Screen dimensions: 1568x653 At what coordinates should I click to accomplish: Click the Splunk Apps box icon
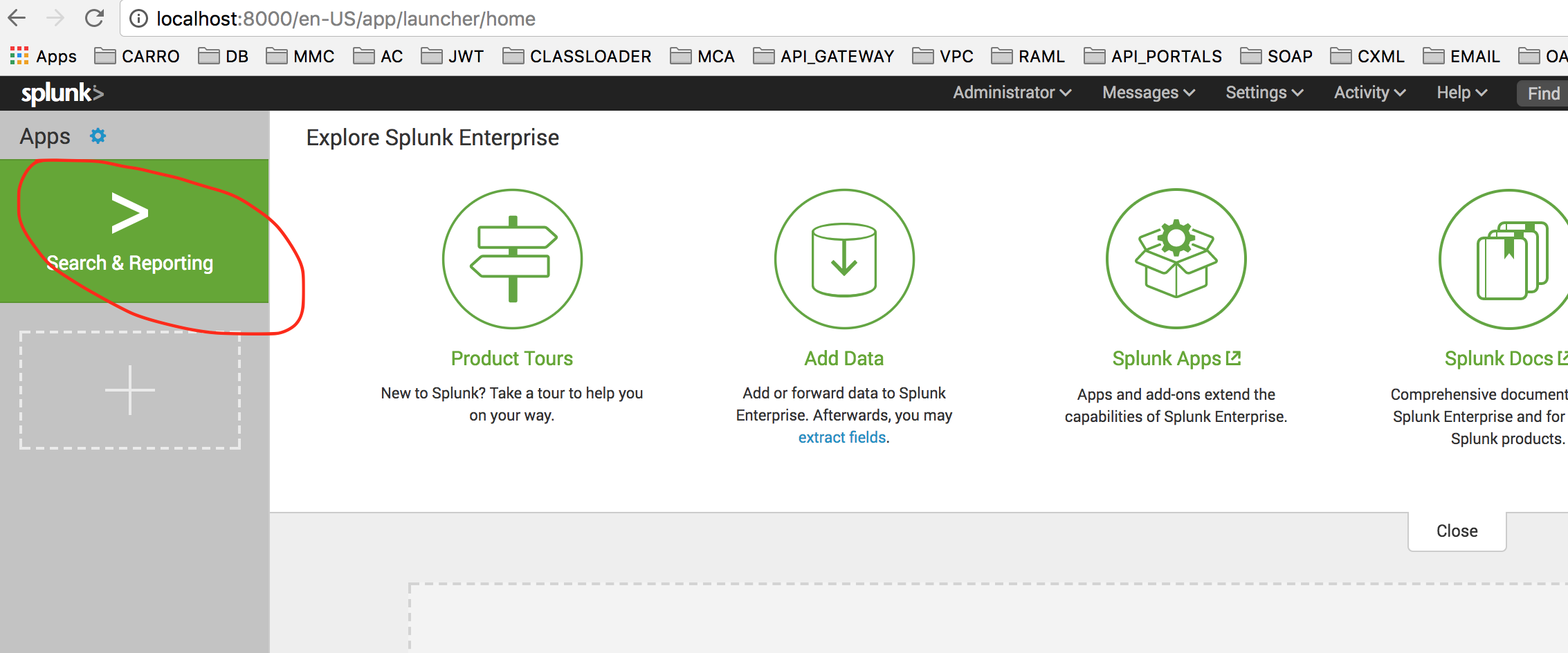coord(1176,259)
